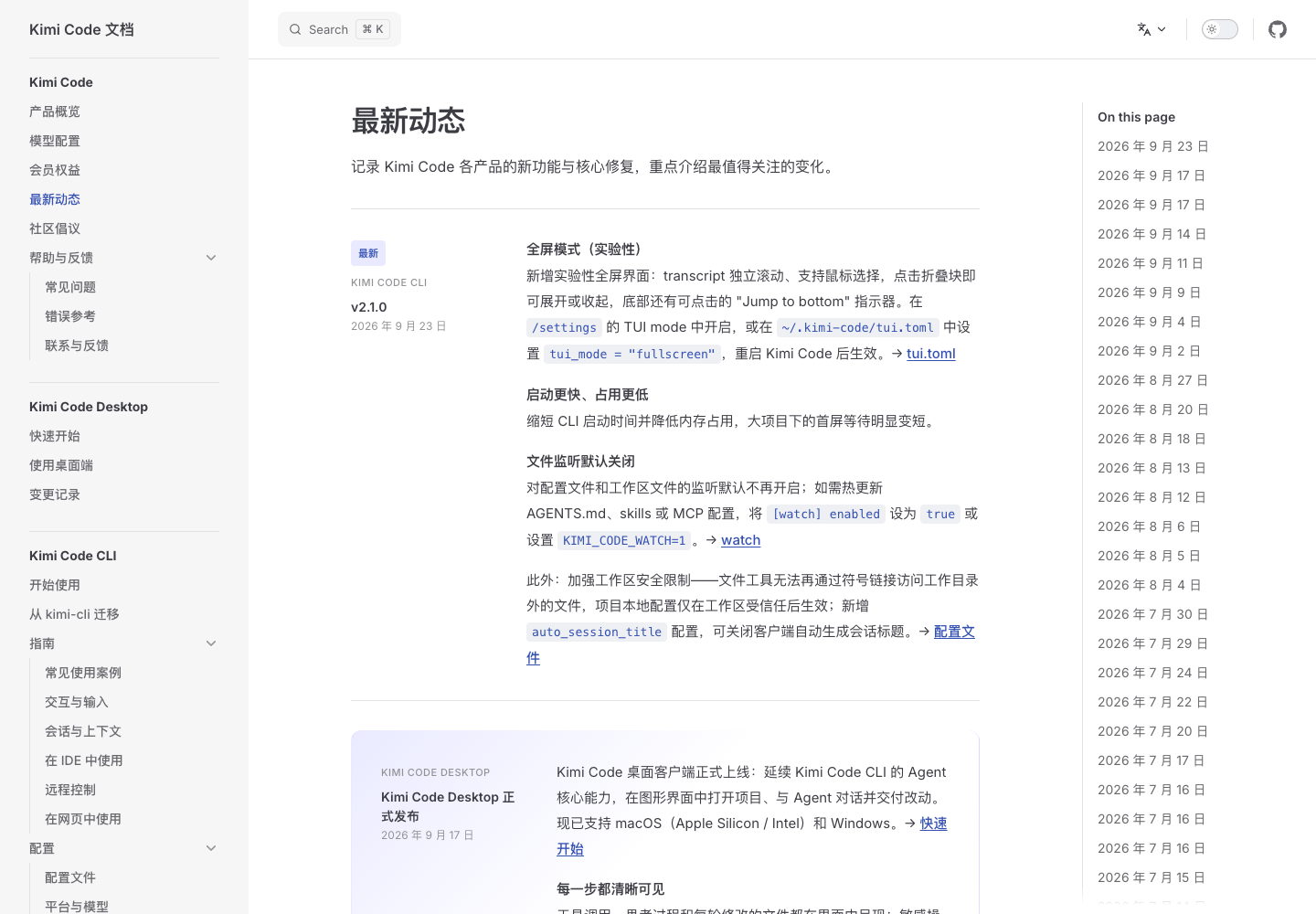
Task: Open 从 kimi-cli 迁移 page
Action: [74, 614]
